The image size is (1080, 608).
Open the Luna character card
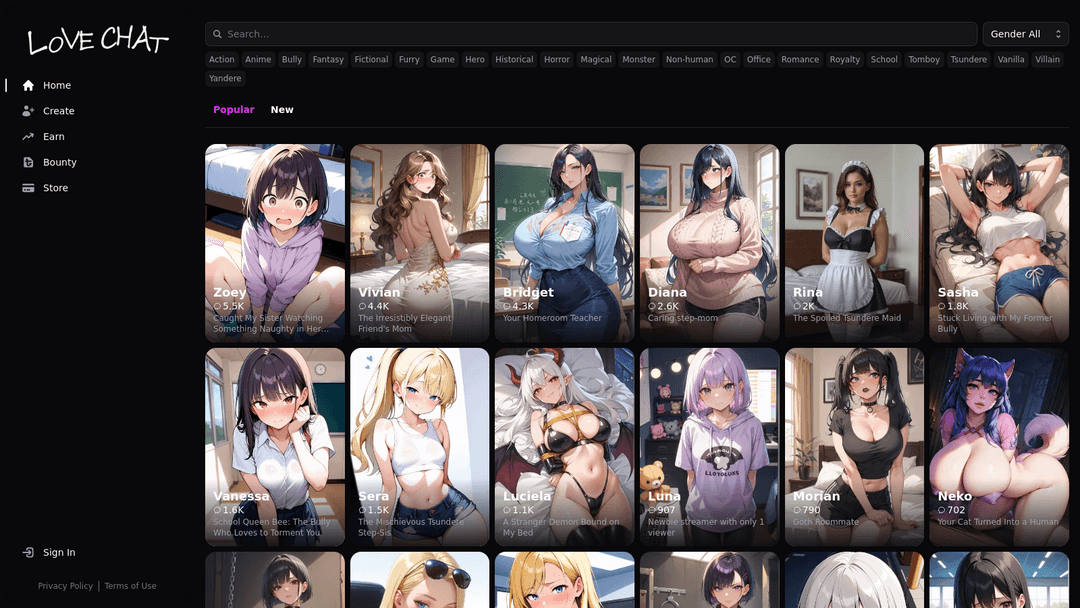[709, 447]
